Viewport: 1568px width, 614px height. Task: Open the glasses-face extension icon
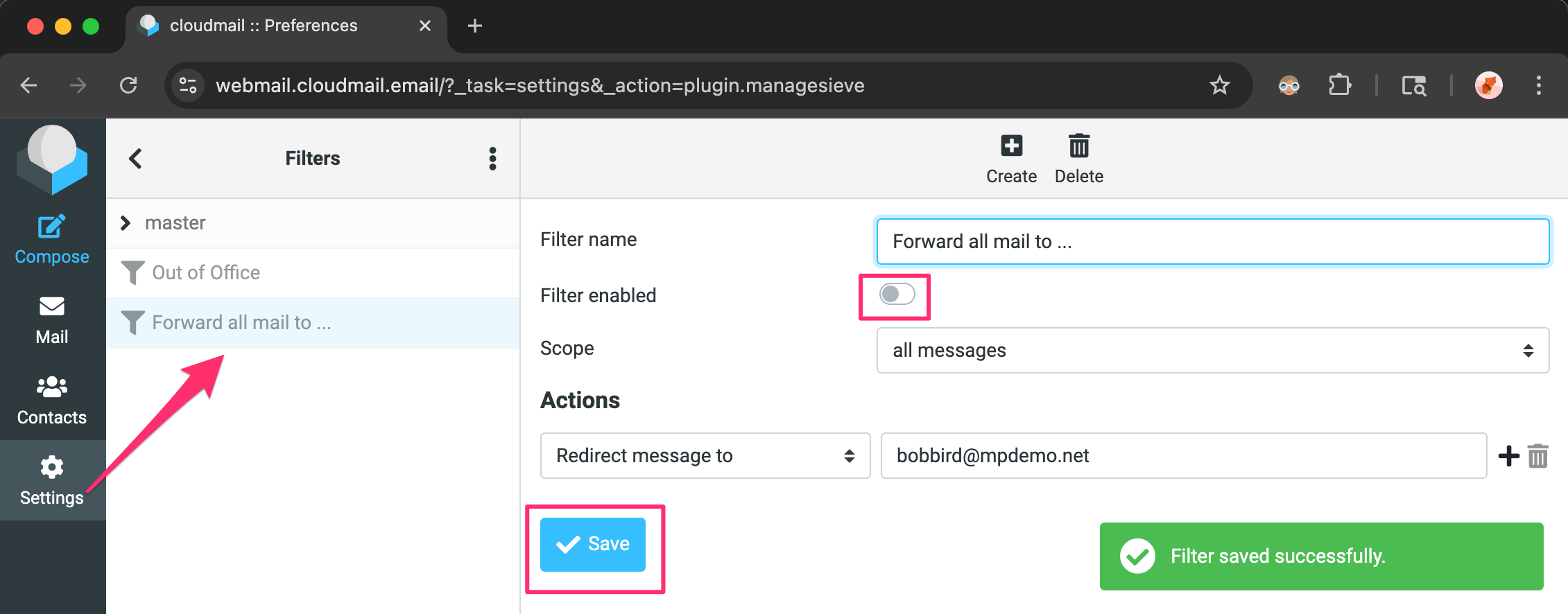click(x=1289, y=85)
